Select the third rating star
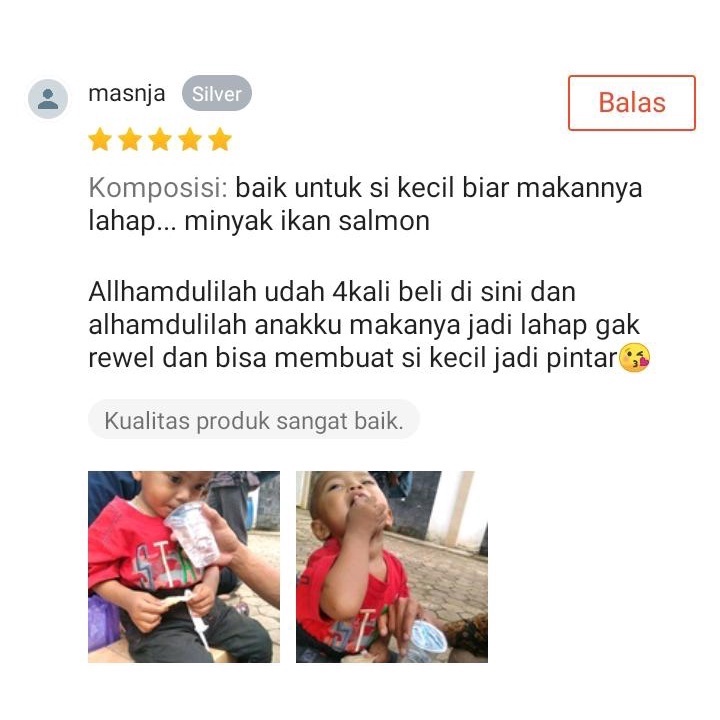Image resolution: width=720 pixels, height=720 pixels. [x=160, y=139]
